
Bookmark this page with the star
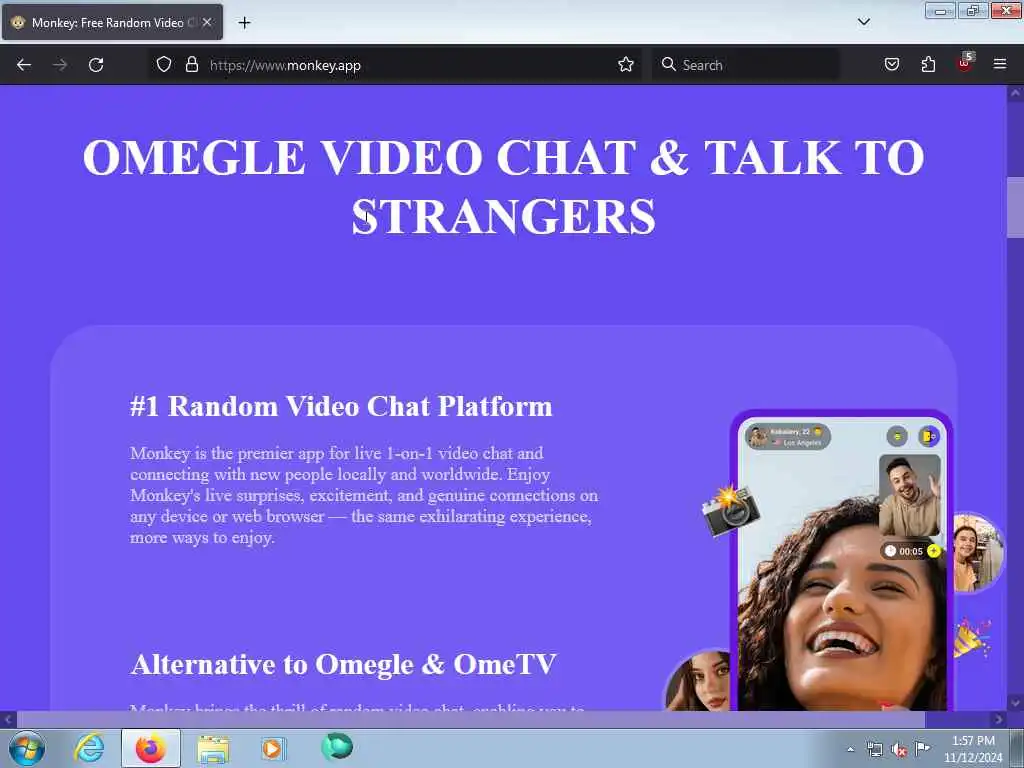pos(626,65)
